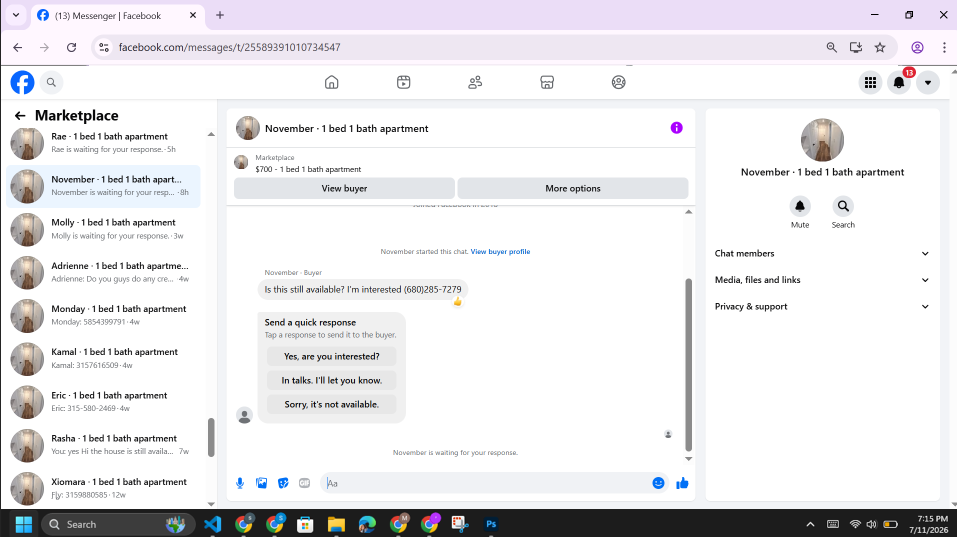Send quick response Yes, are you interested?
Screen dimensions: 957x537
point(331,356)
